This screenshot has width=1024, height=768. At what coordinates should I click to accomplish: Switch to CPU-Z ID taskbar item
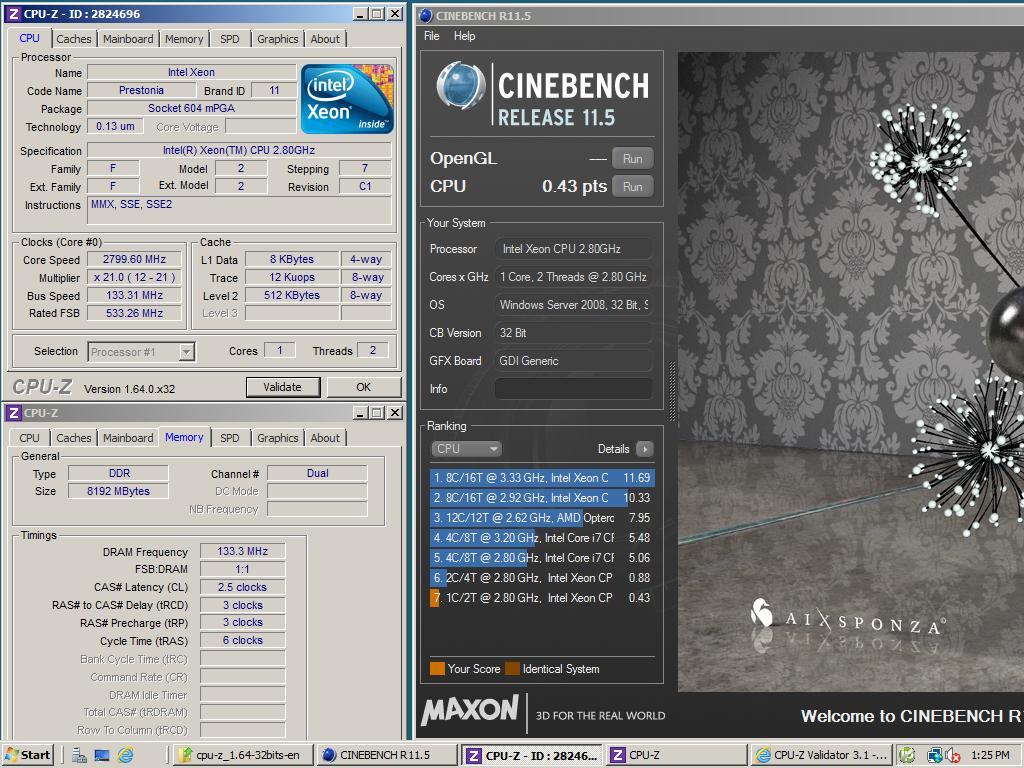531,756
